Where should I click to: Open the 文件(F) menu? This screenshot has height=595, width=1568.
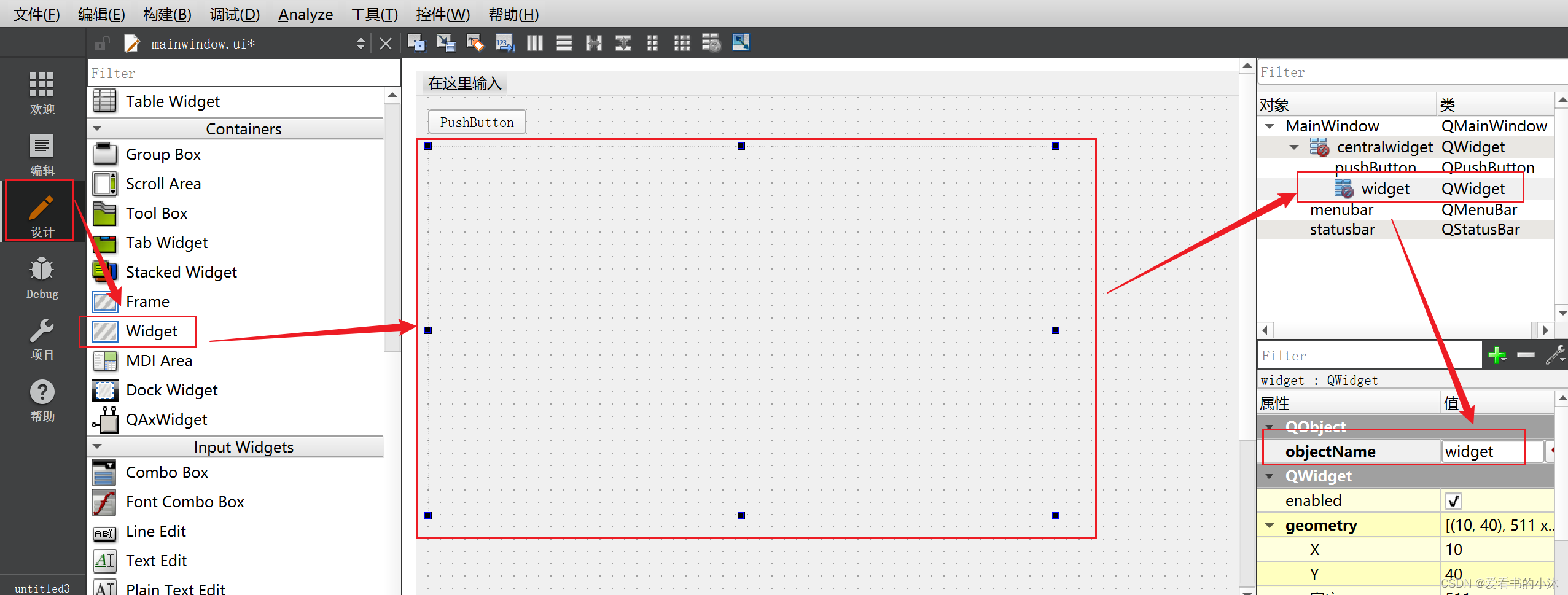point(37,14)
